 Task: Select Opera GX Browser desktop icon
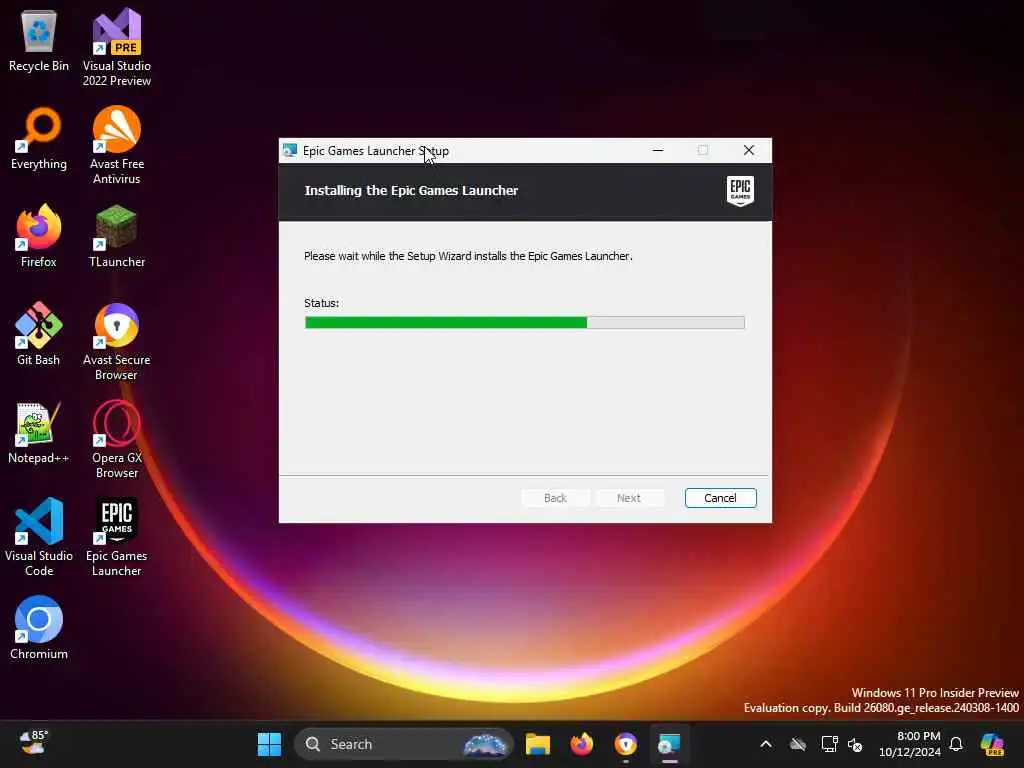point(117,439)
